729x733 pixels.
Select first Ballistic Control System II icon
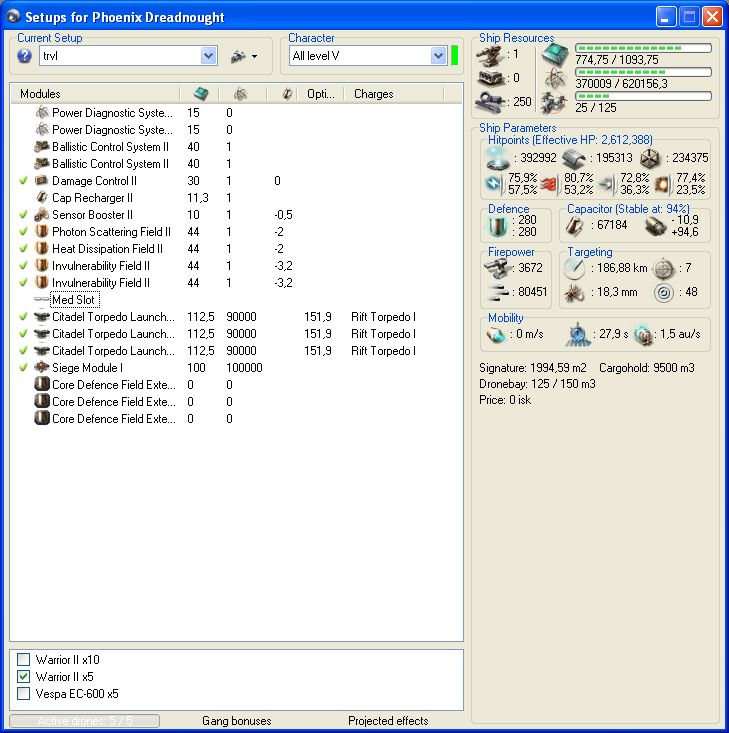42,147
